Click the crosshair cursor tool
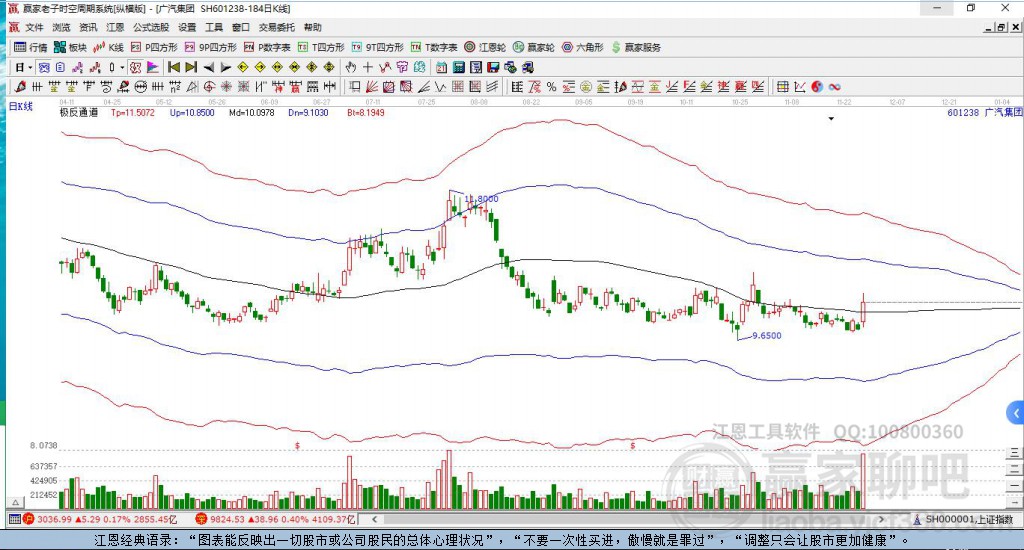 [x=368, y=67]
